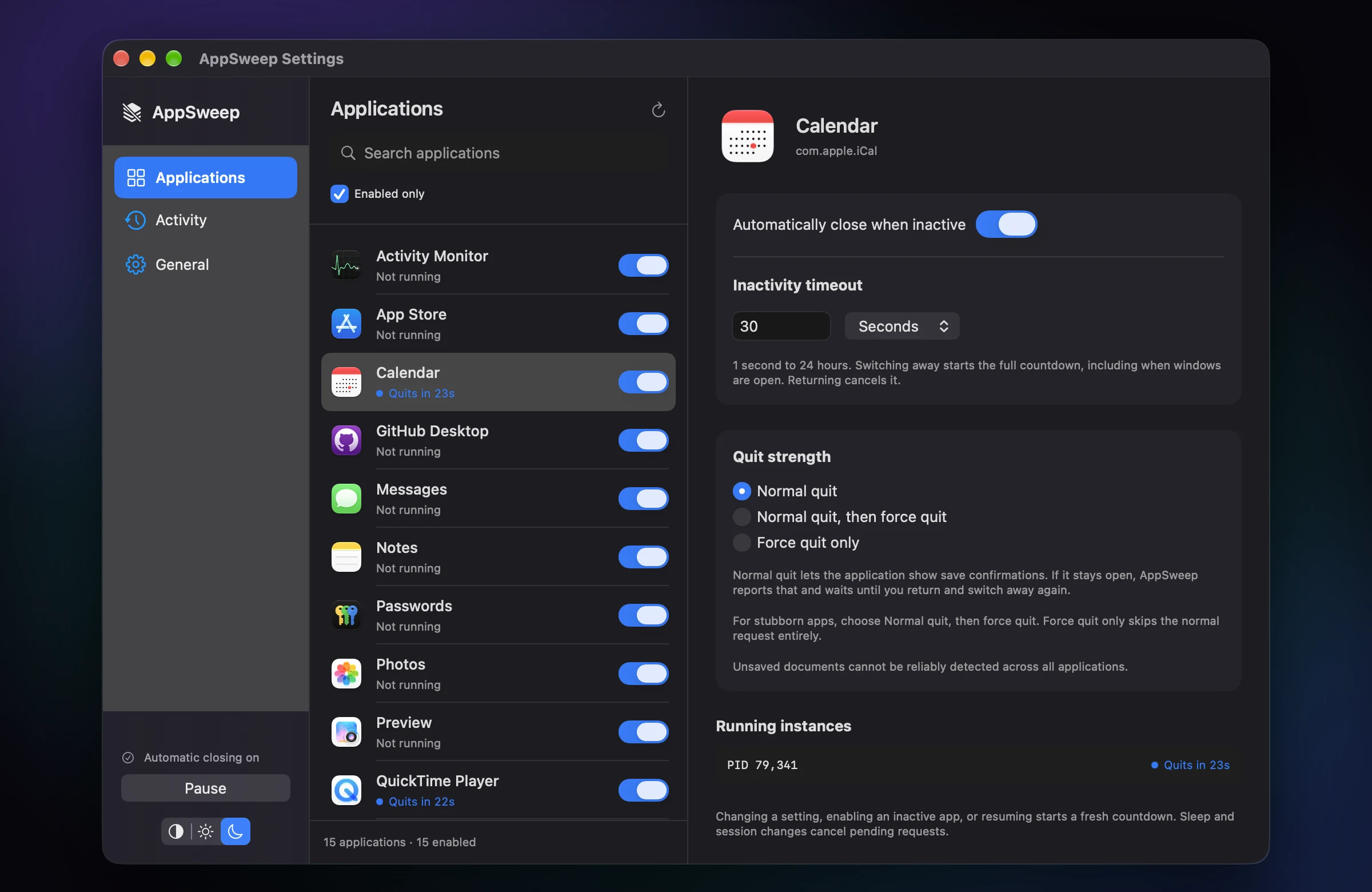Select the GitHub Desktop row
Image resolution: width=1372 pixels, height=892 pixels.
498,440
